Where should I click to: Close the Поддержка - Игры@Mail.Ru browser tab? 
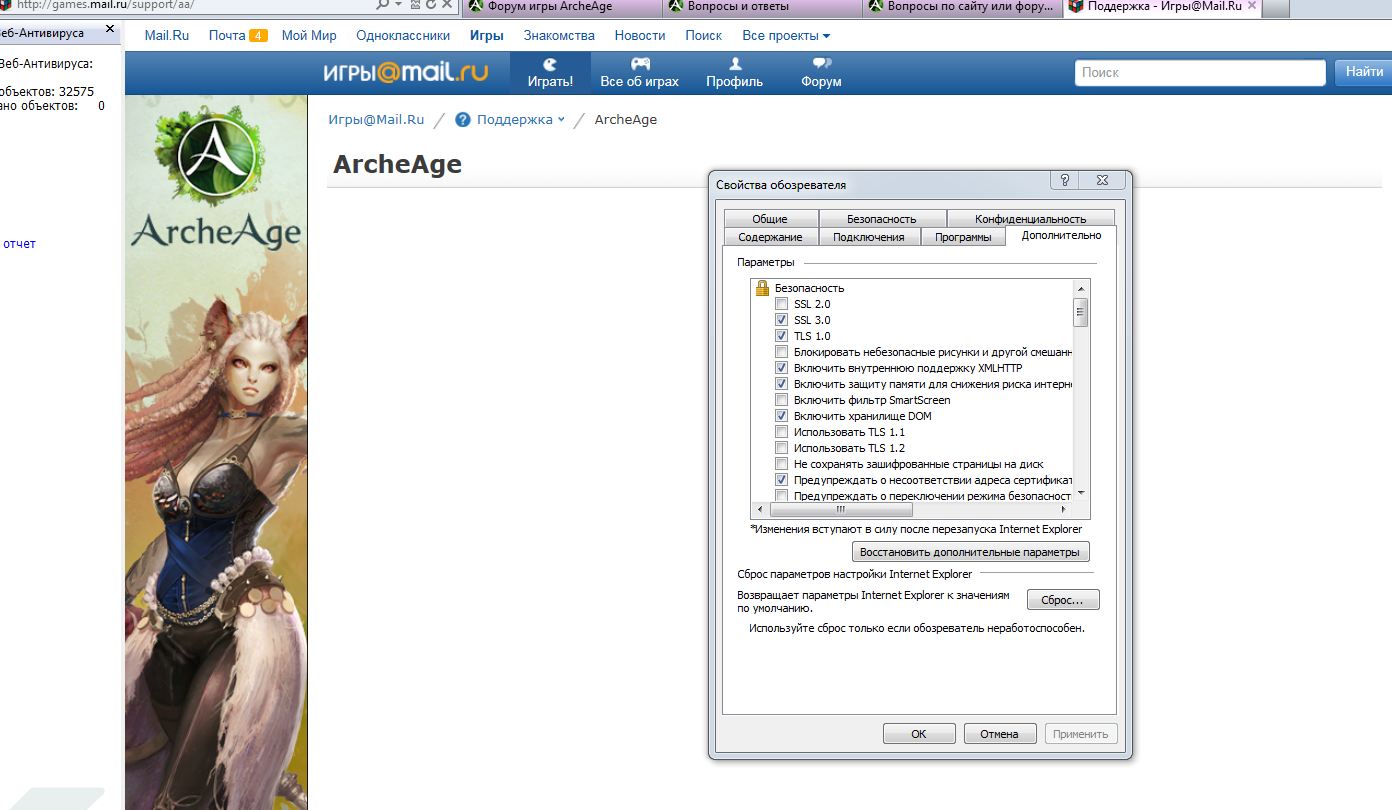pyautogui.click(x=1252, y=5)
